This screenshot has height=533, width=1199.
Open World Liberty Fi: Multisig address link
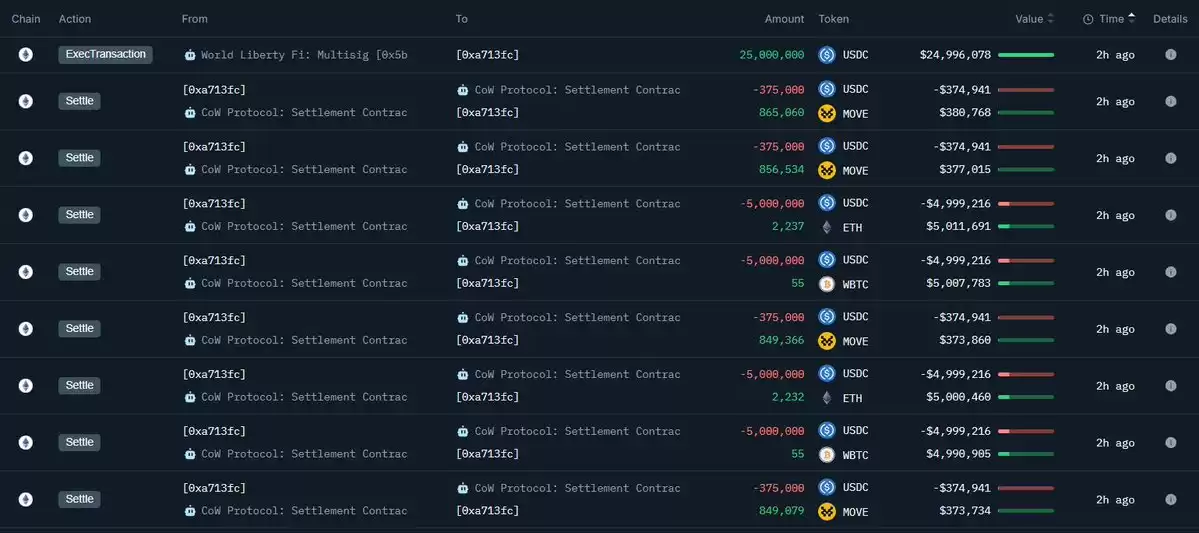pyautogui.click(x=304, y=55)
